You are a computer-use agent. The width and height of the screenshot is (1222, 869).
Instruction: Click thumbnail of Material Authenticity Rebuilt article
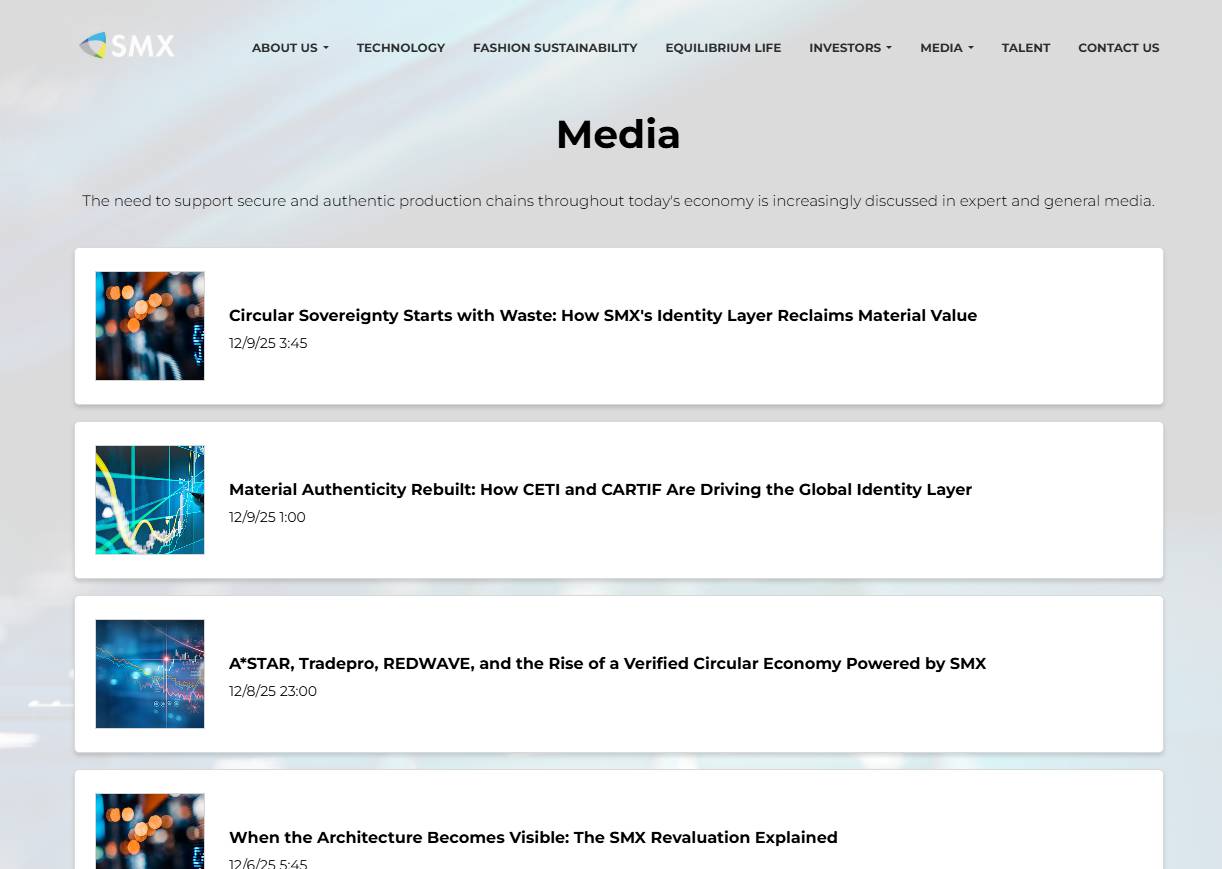(150, 500)
